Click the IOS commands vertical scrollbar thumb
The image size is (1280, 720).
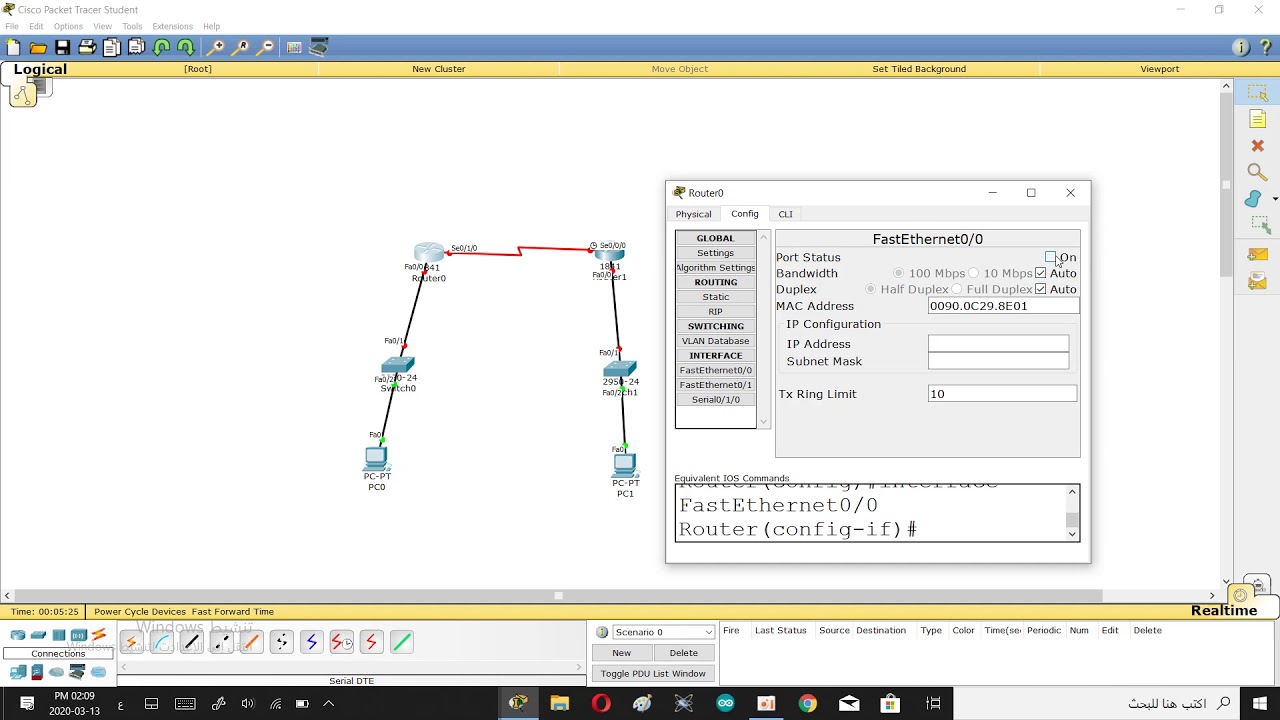1072,520
